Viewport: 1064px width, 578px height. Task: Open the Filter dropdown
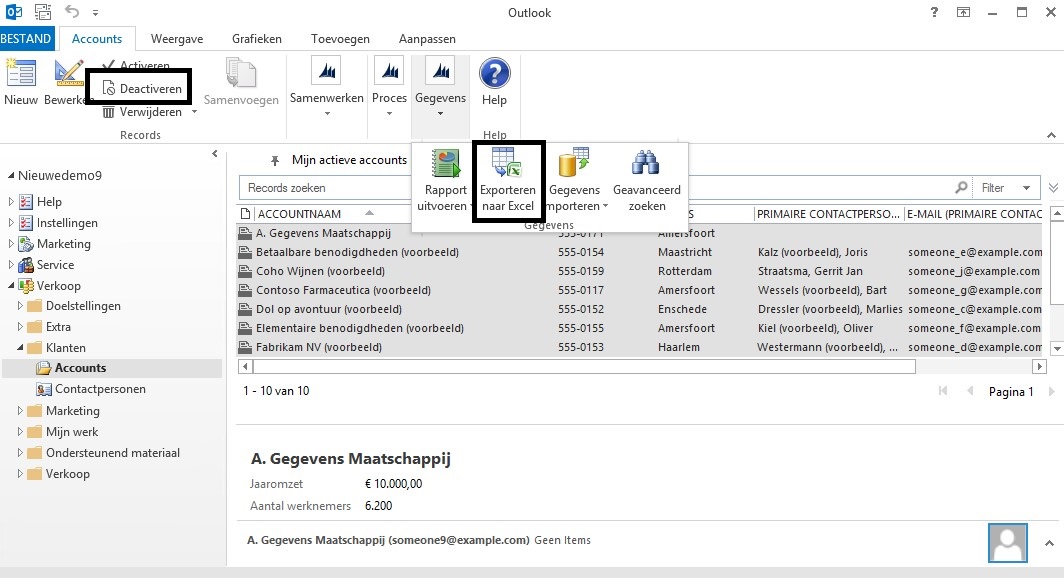[x=1004, y=188]
